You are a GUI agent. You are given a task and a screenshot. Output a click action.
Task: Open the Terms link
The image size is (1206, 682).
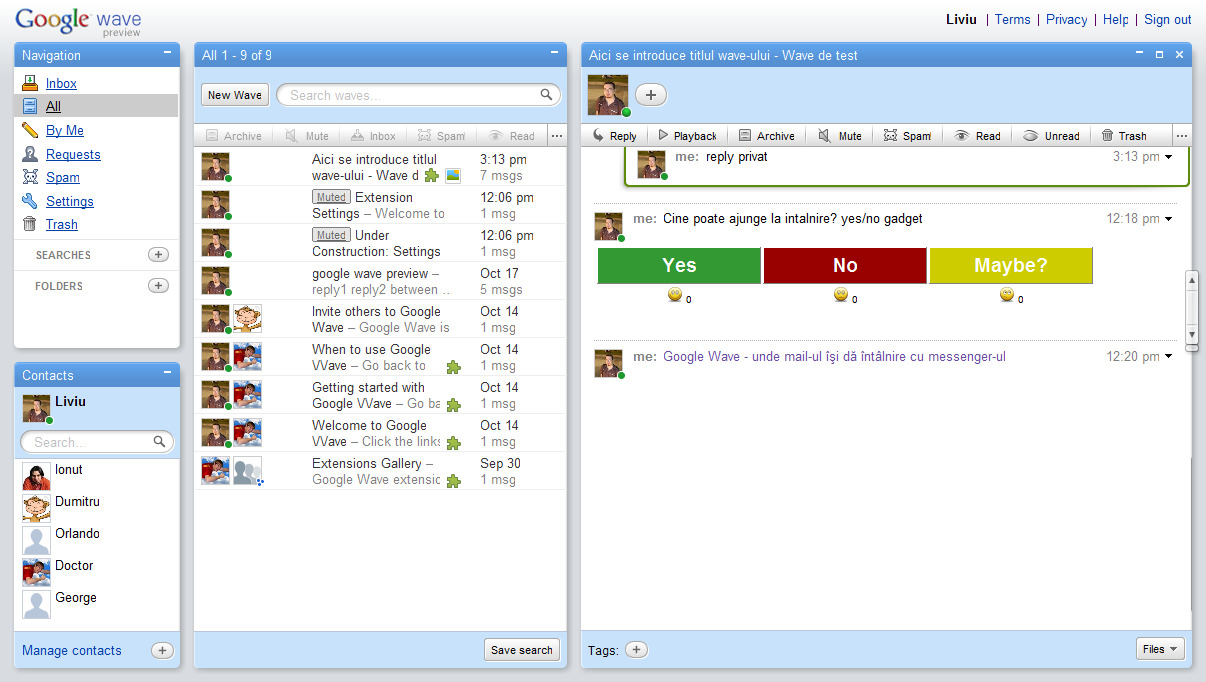pyautogui.click(x=1012, y=20)
